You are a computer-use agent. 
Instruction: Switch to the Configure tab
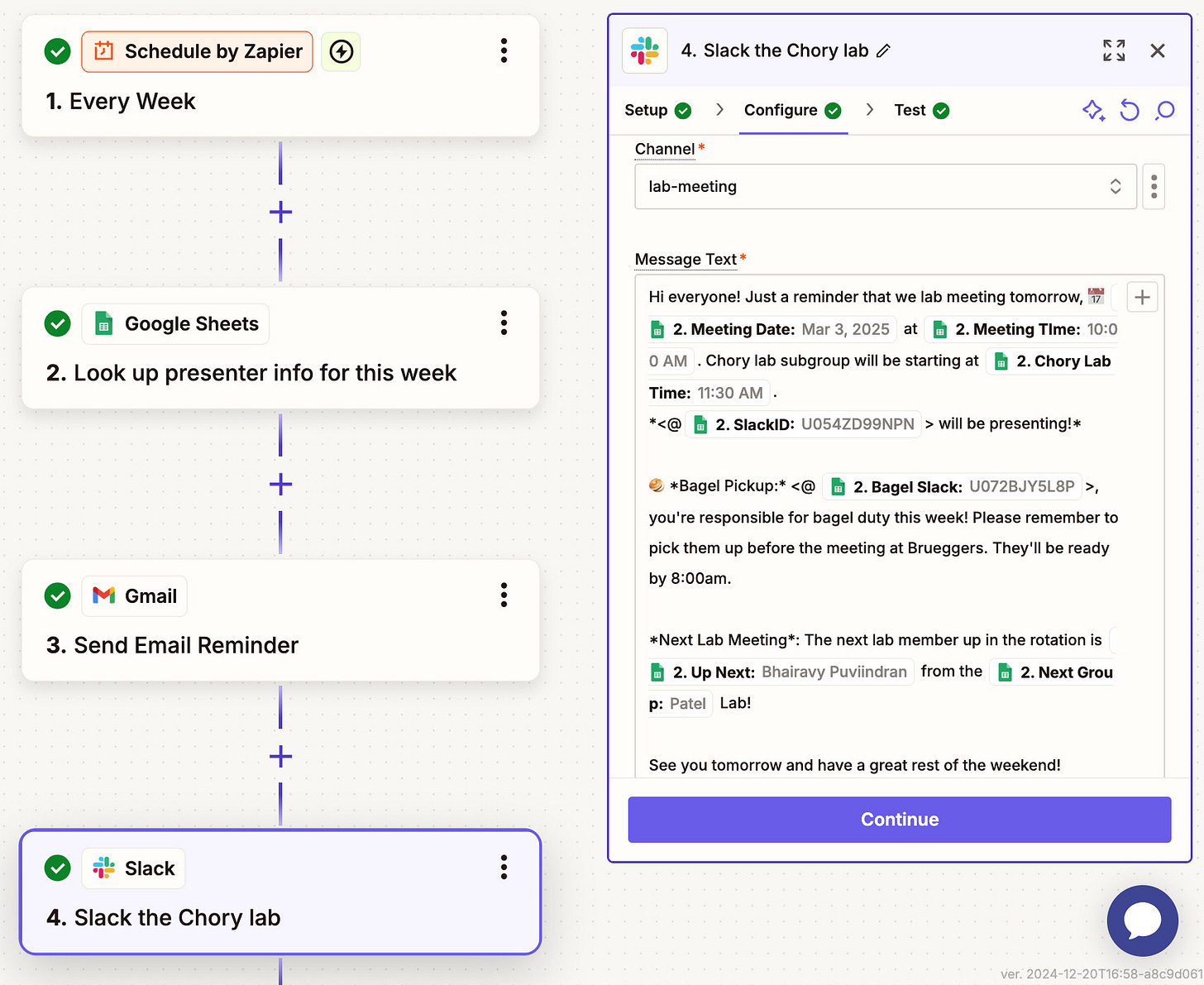tap(792, 110)
